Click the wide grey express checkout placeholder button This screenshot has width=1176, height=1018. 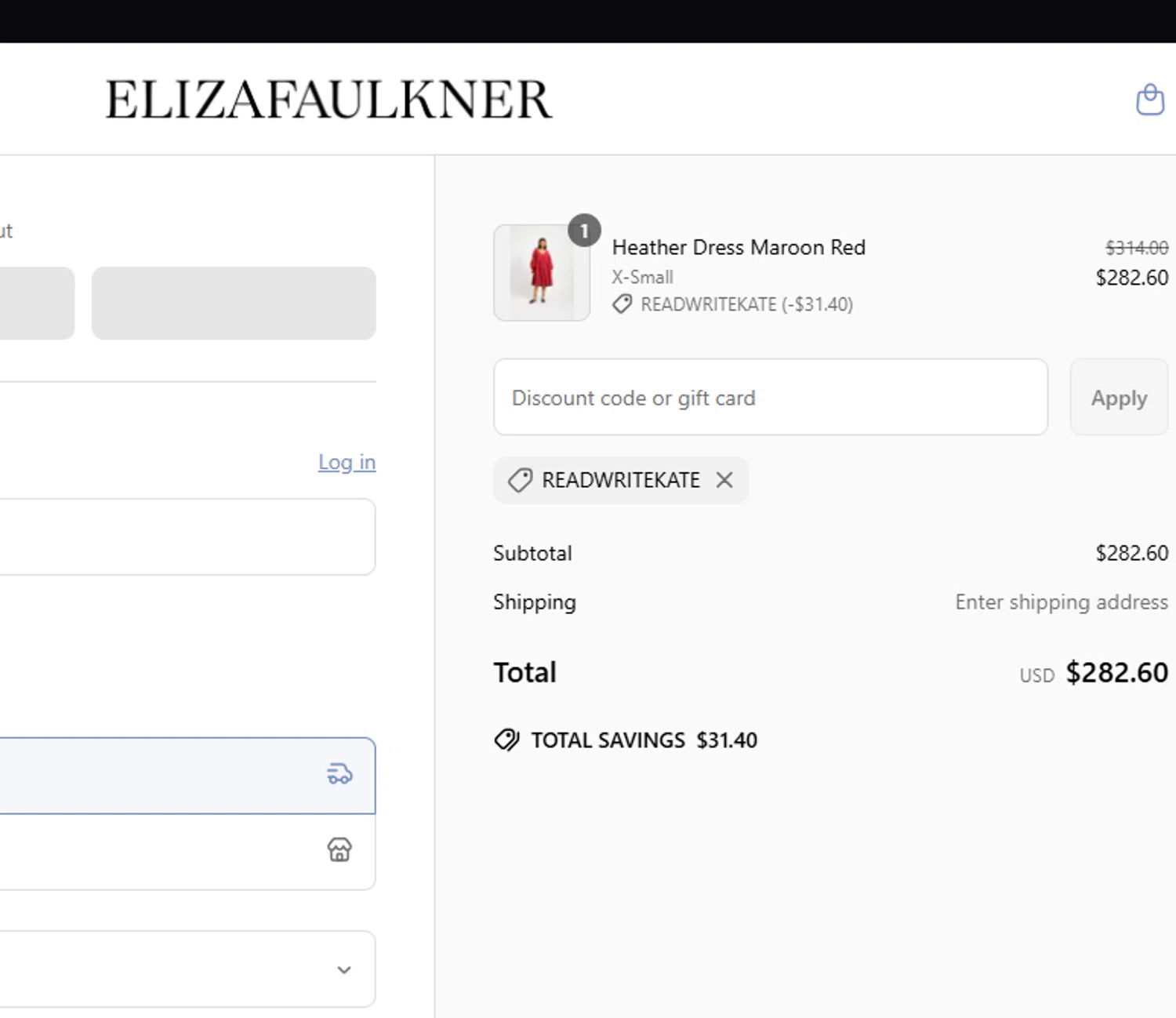234,304
